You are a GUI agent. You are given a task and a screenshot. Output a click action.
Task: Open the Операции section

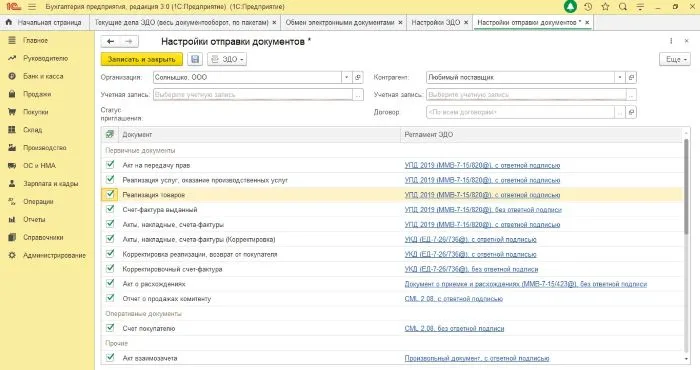(38, 201)
